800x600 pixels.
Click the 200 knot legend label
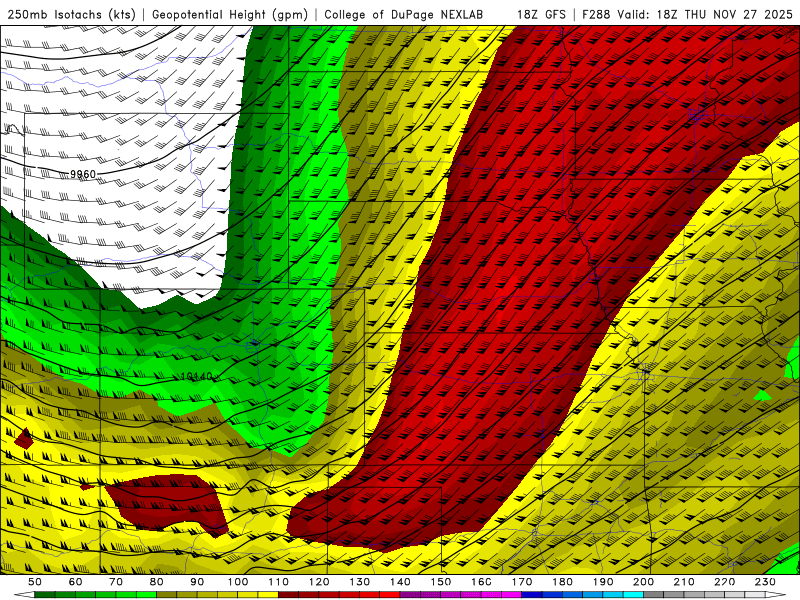643,582
